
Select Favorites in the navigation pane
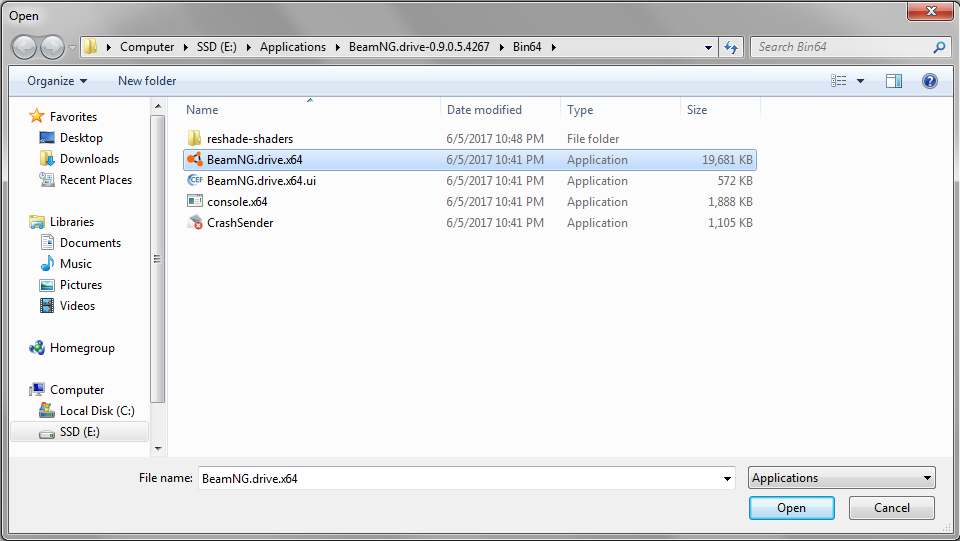(73, 116)
